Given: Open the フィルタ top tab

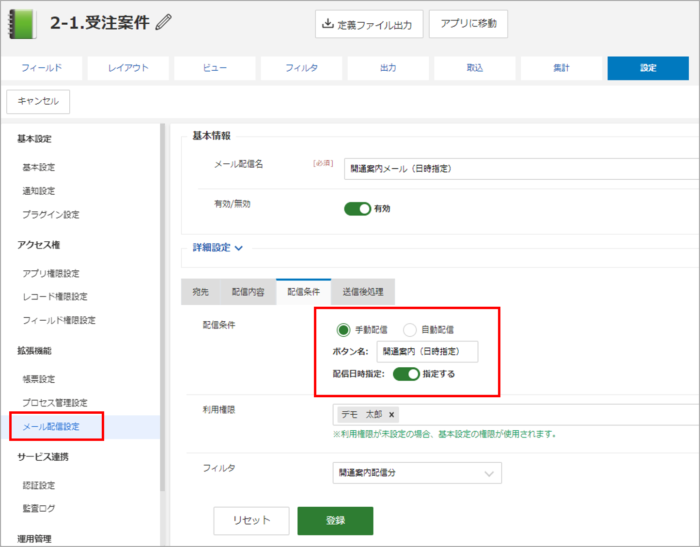Looking at the screenshot, I should [x=301, y=68].
